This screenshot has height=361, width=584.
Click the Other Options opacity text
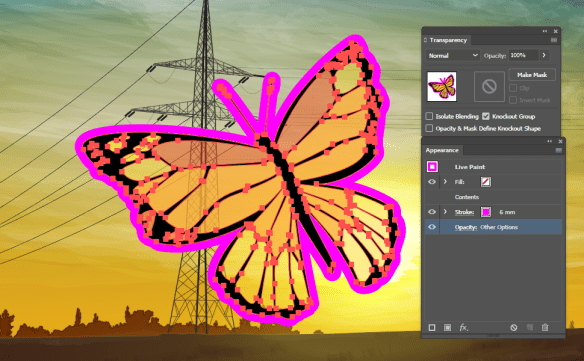pos(499,227)
